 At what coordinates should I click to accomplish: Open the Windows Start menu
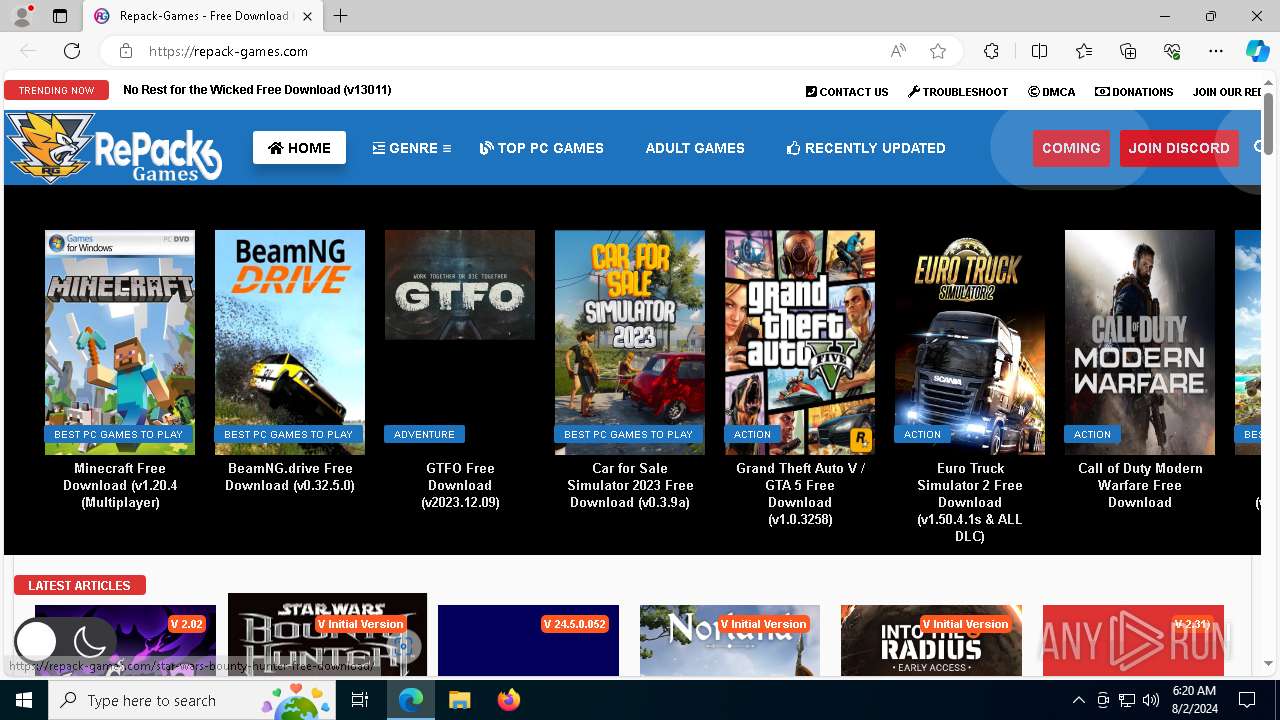[24, 700]
